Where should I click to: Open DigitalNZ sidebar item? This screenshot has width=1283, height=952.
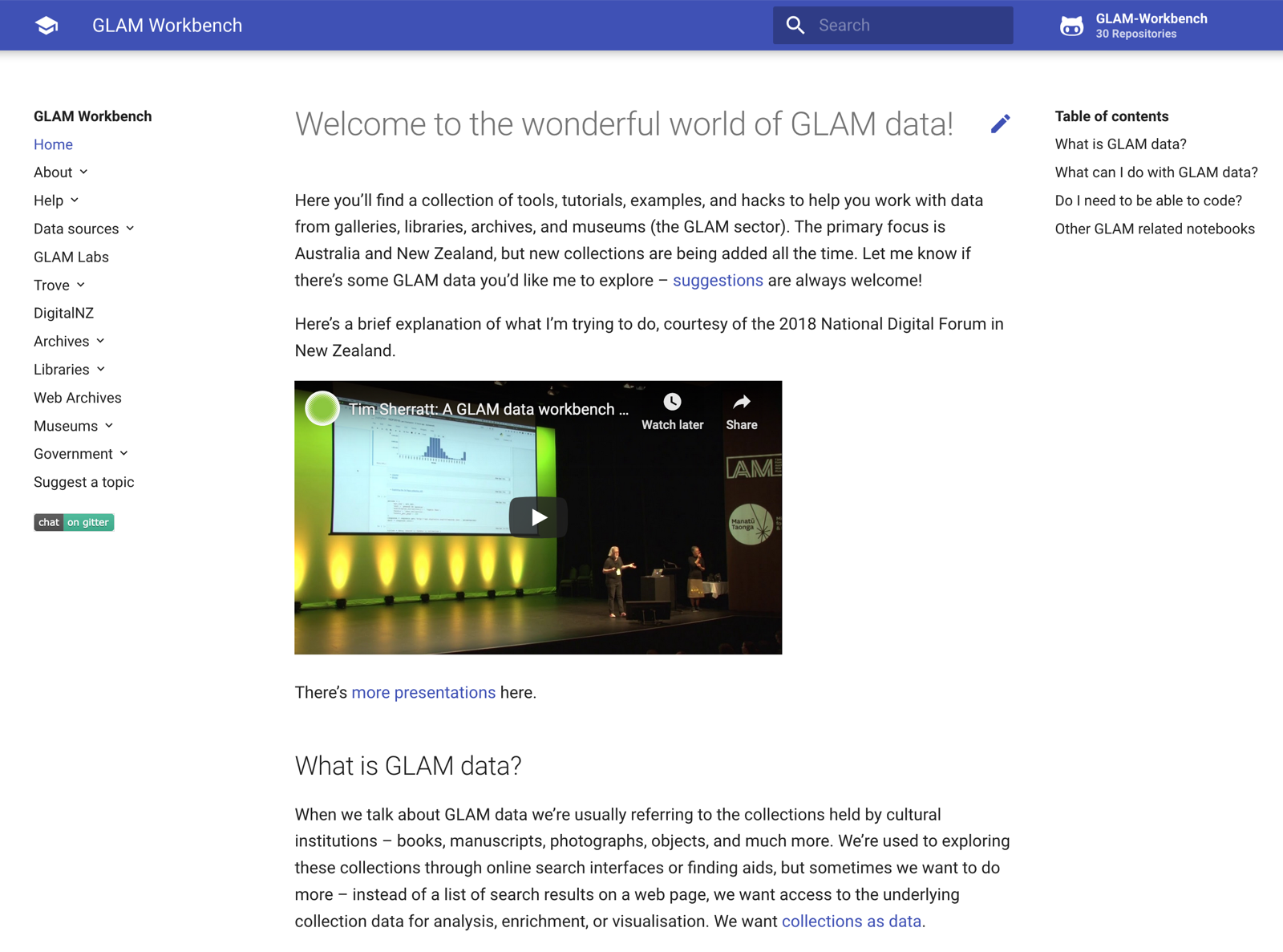point(63,313)
